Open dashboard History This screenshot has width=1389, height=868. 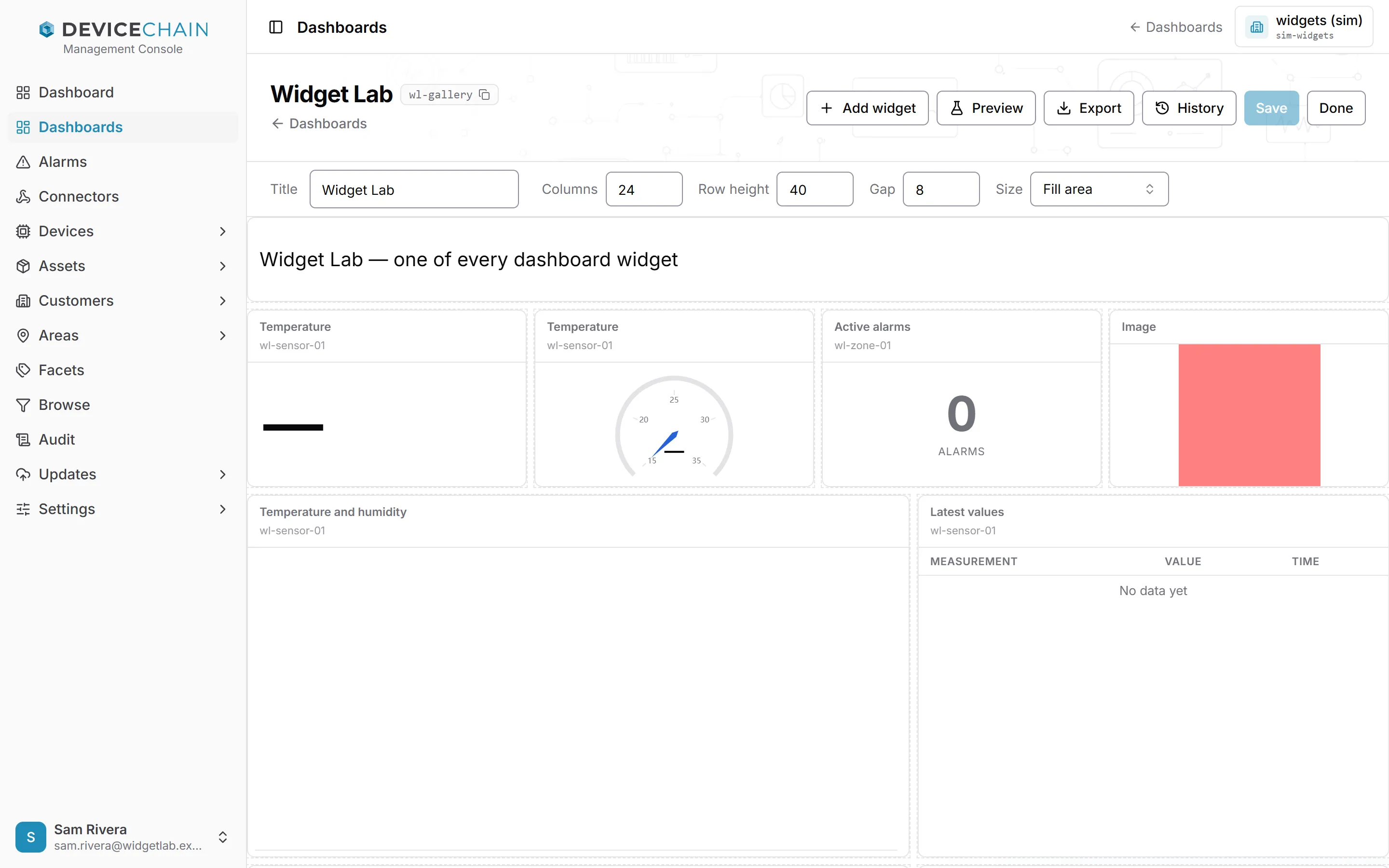pyautogui.click(x=1189, y=108)
